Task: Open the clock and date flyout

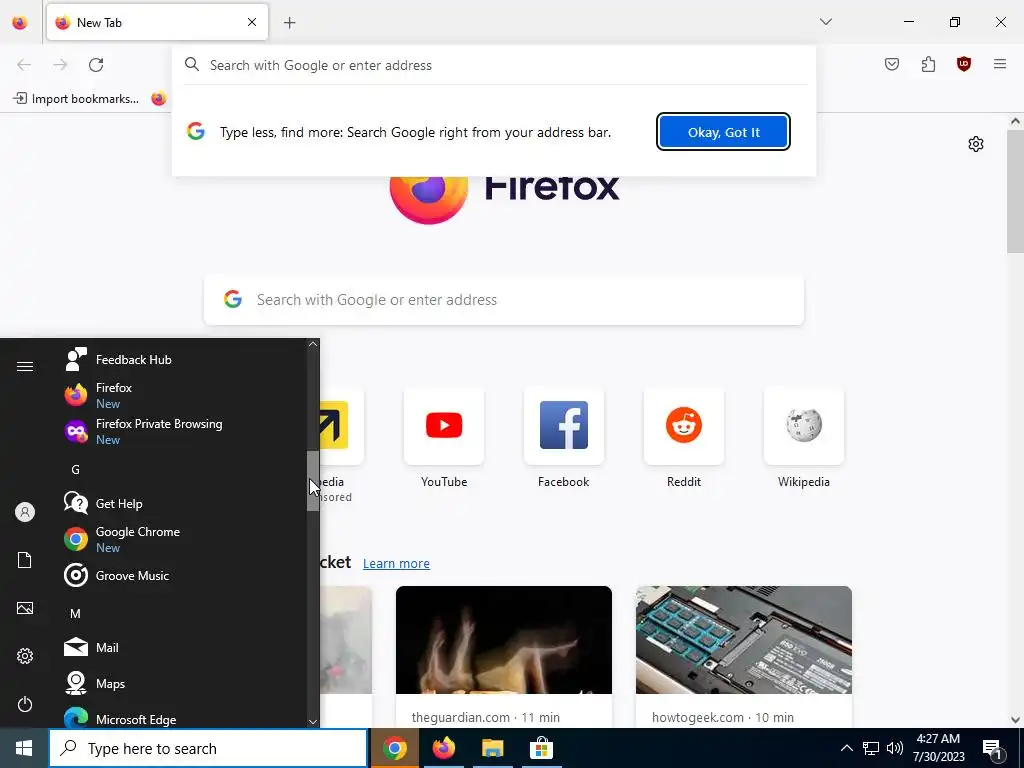Action: coord(938,748)
